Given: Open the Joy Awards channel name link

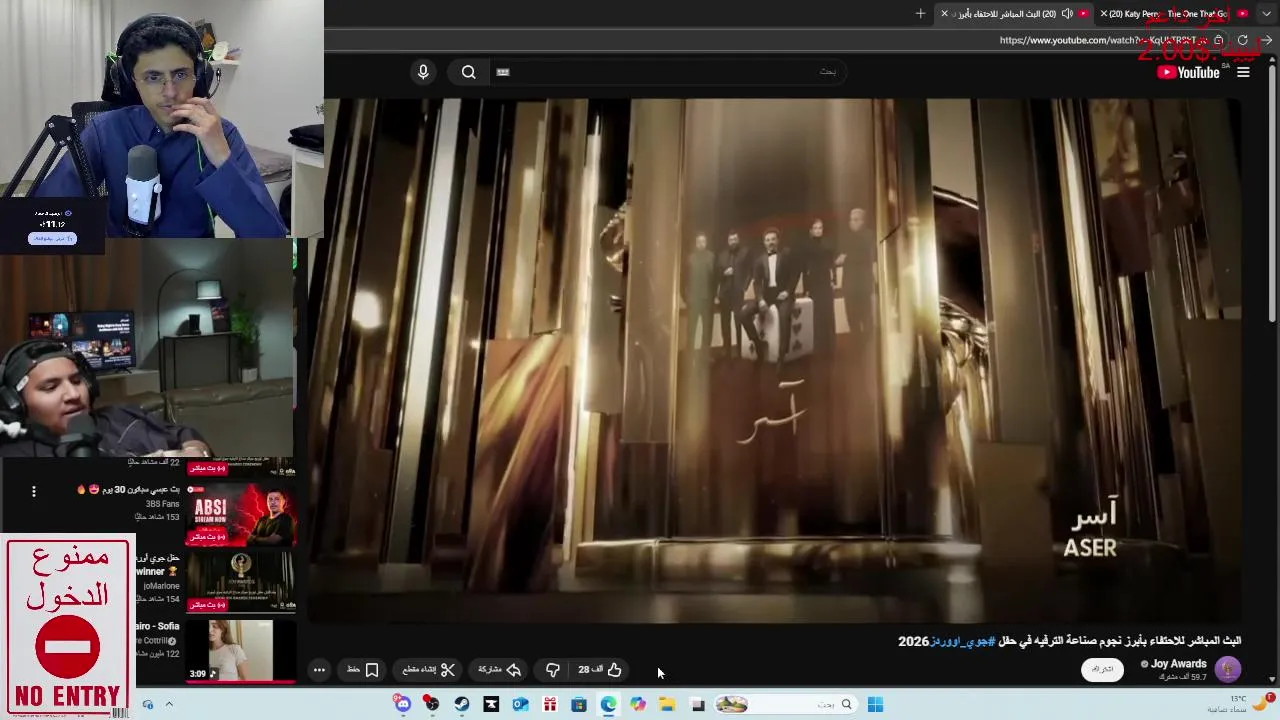Looking at the screenshot, I should [x=1179, y=664].
